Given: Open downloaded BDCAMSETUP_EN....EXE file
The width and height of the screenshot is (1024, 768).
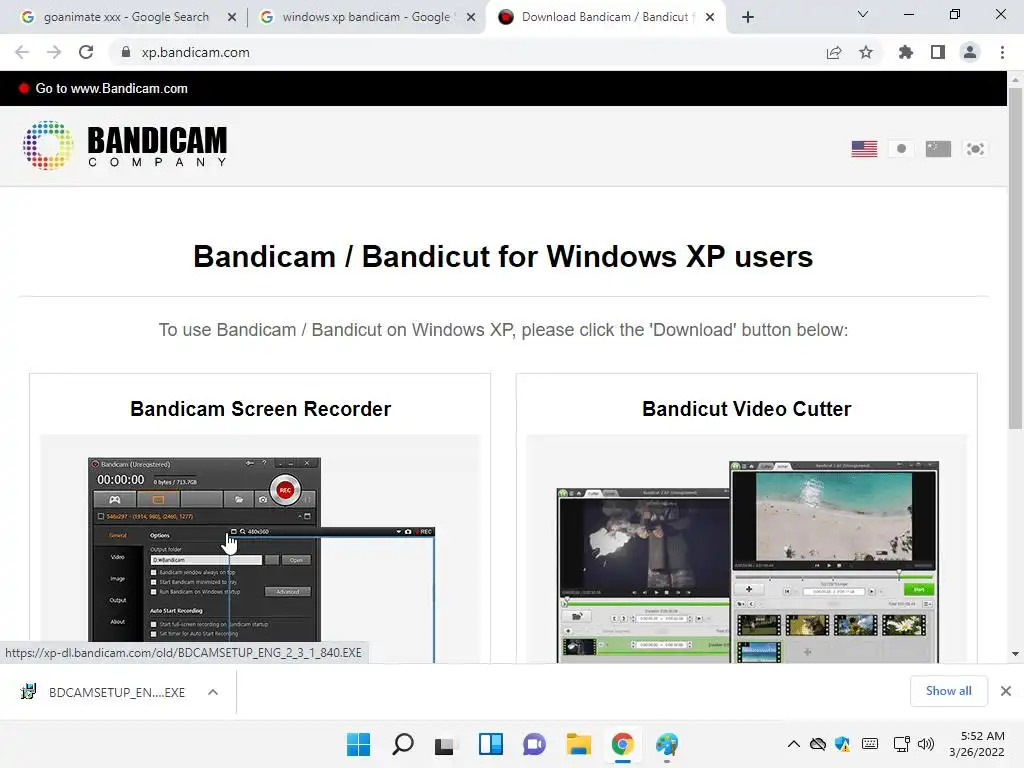Looking at the screenshot, I should (x=103, y=692).
